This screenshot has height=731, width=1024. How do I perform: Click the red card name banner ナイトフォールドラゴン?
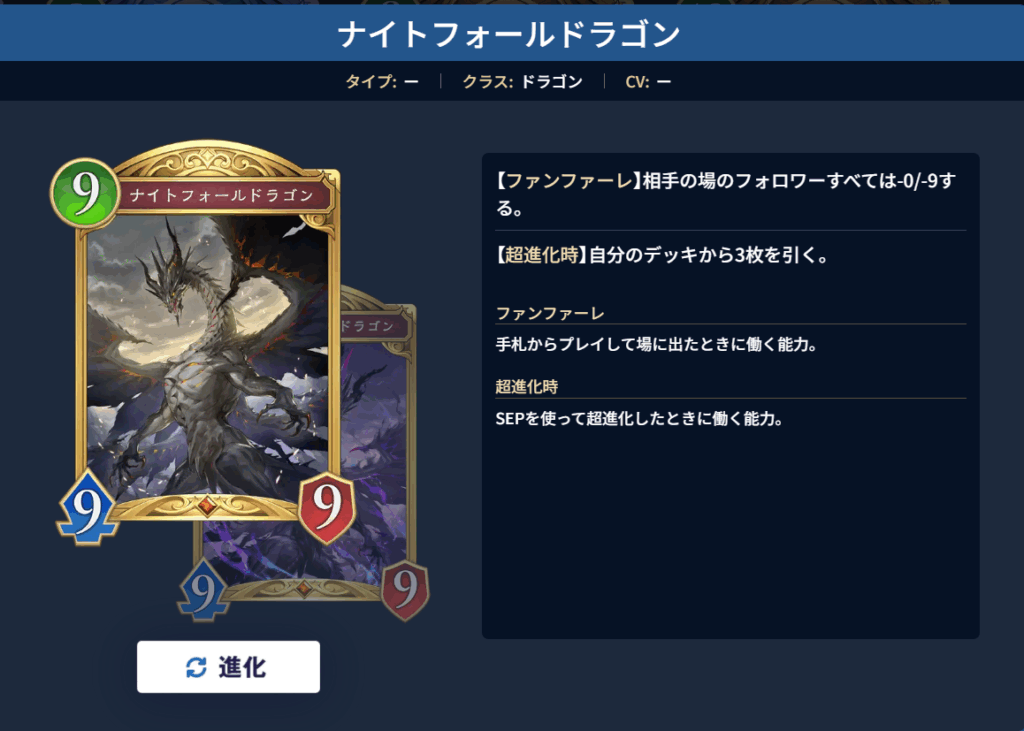click(x=222, y=195)
